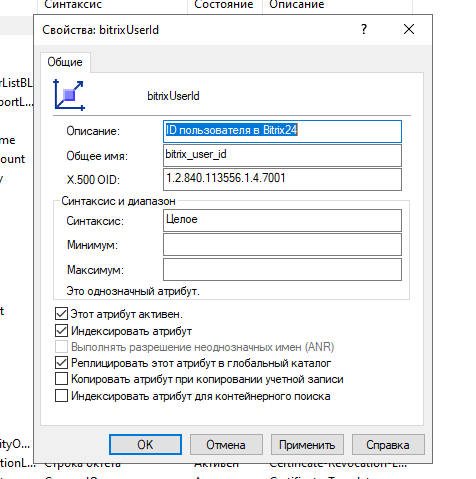Click the question mark help button
Image resolution: width=476 pixels, height=479 pixels.
click(x=364, y=29)
